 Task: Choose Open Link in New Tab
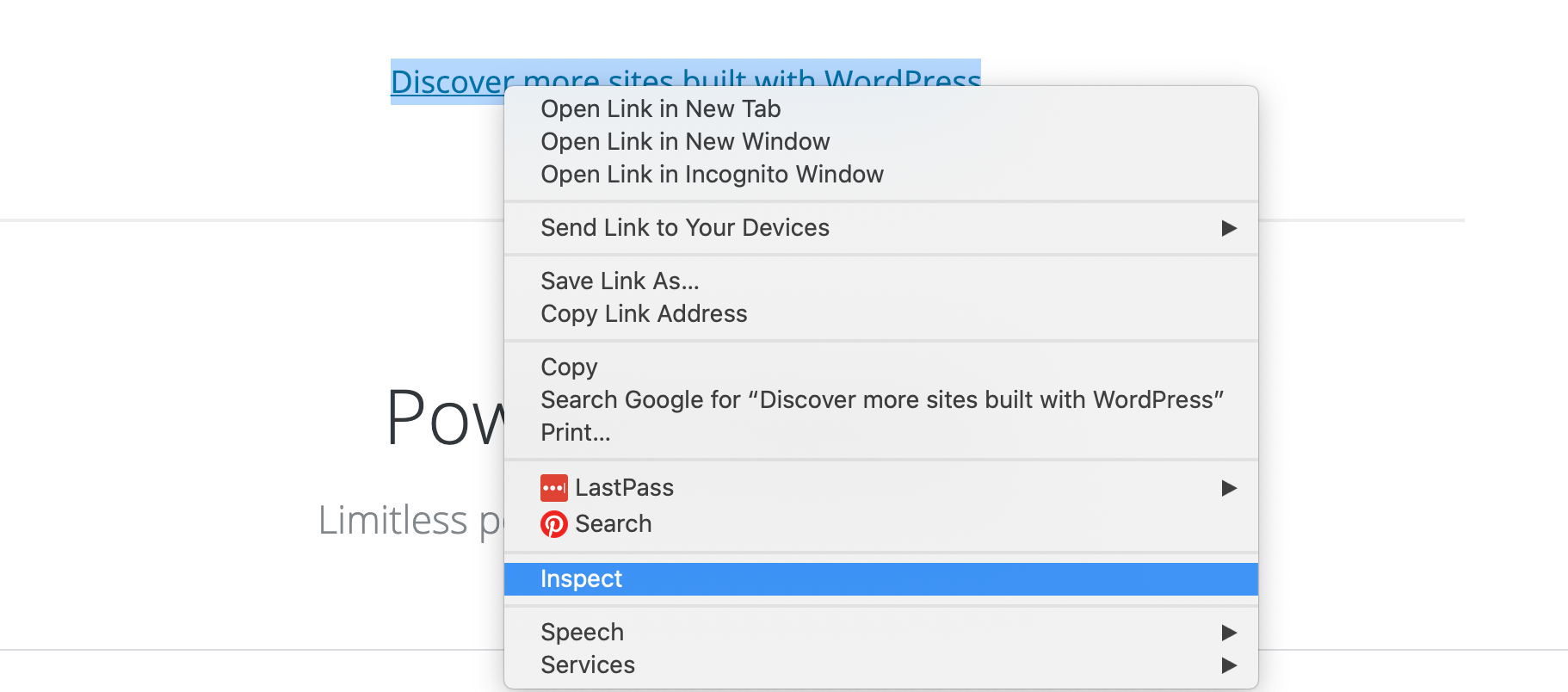click(x=880, y=109)
